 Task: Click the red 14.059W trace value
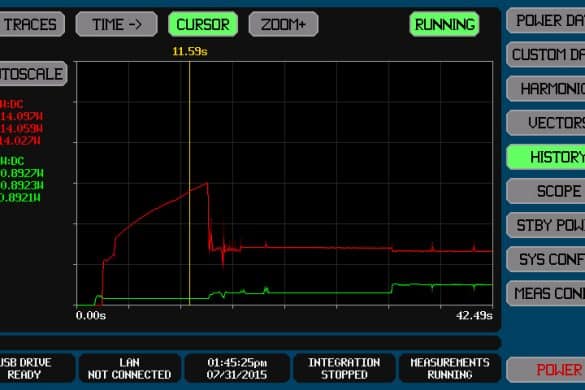click(x=22, y=129)
